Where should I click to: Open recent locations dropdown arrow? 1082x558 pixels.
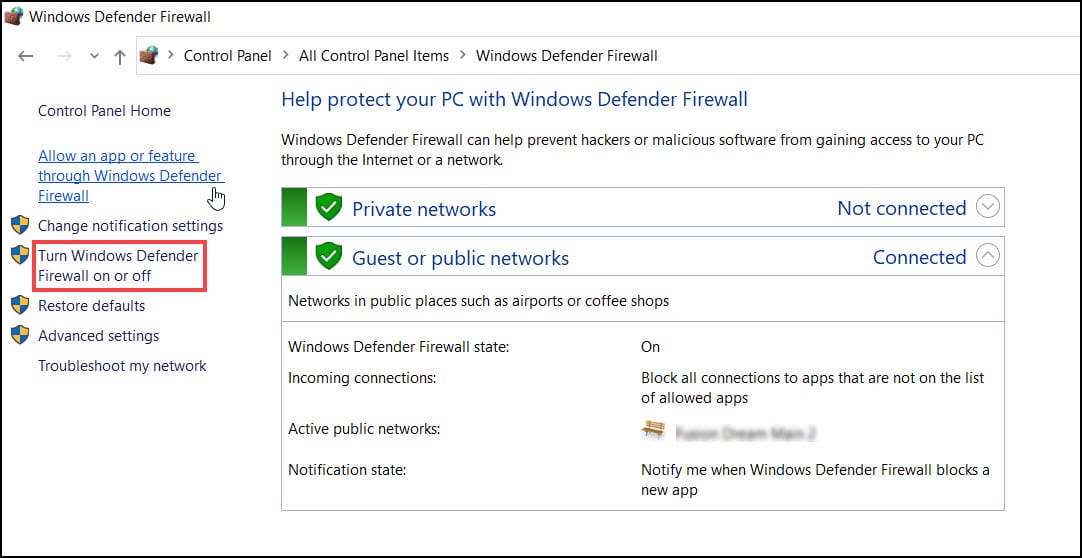point(95,57)
